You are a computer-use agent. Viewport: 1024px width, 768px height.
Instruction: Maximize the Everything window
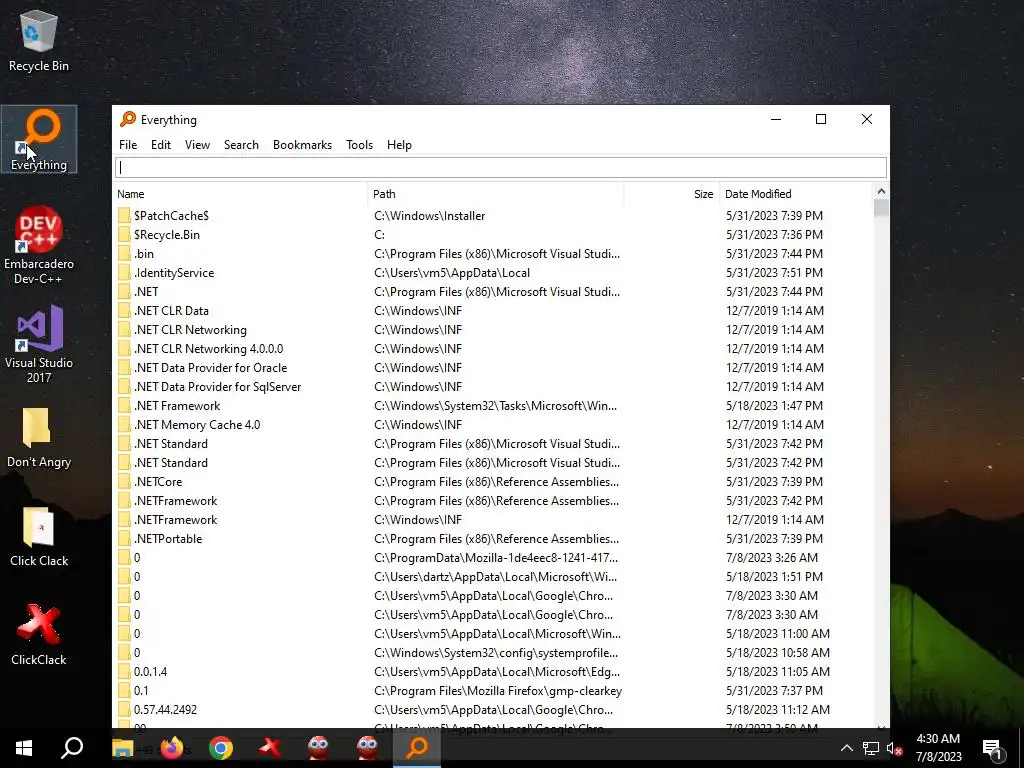click(821, 119)
